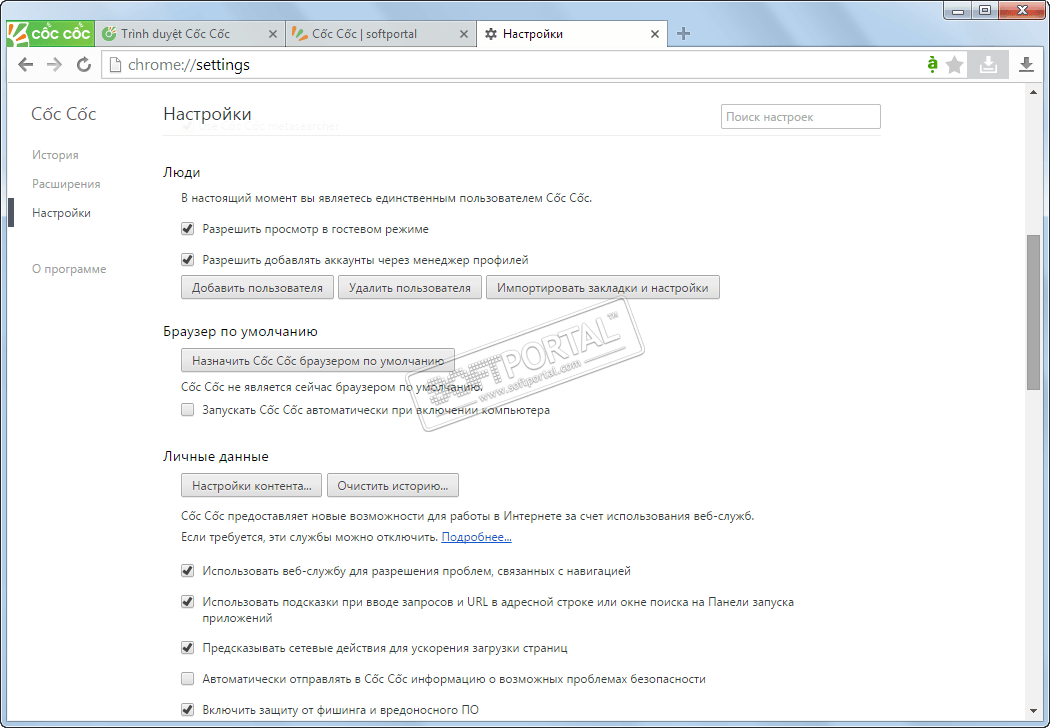1050x728 pixels.
Task: Click the Личные данные section heading
Action: click(216, 456)
